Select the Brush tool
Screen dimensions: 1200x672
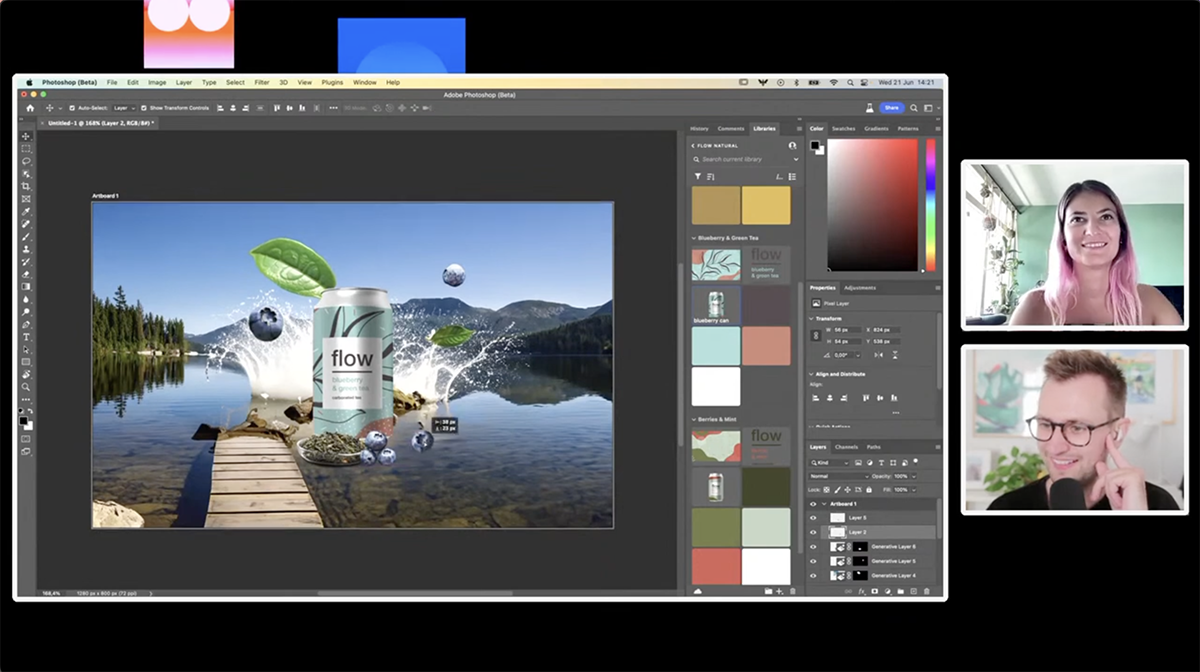[x=26, y=235]
